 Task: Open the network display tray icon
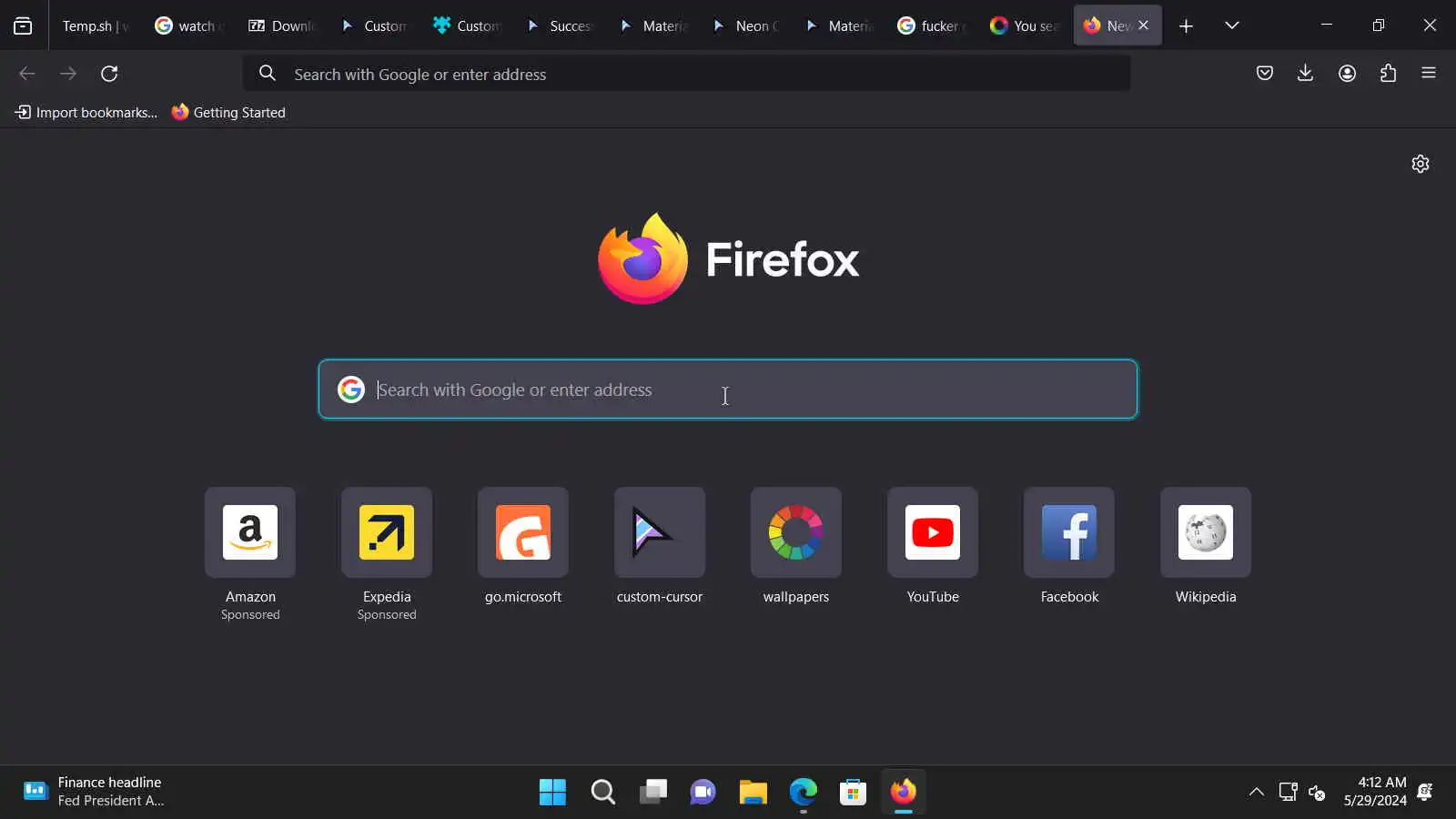click(1288, 792)
